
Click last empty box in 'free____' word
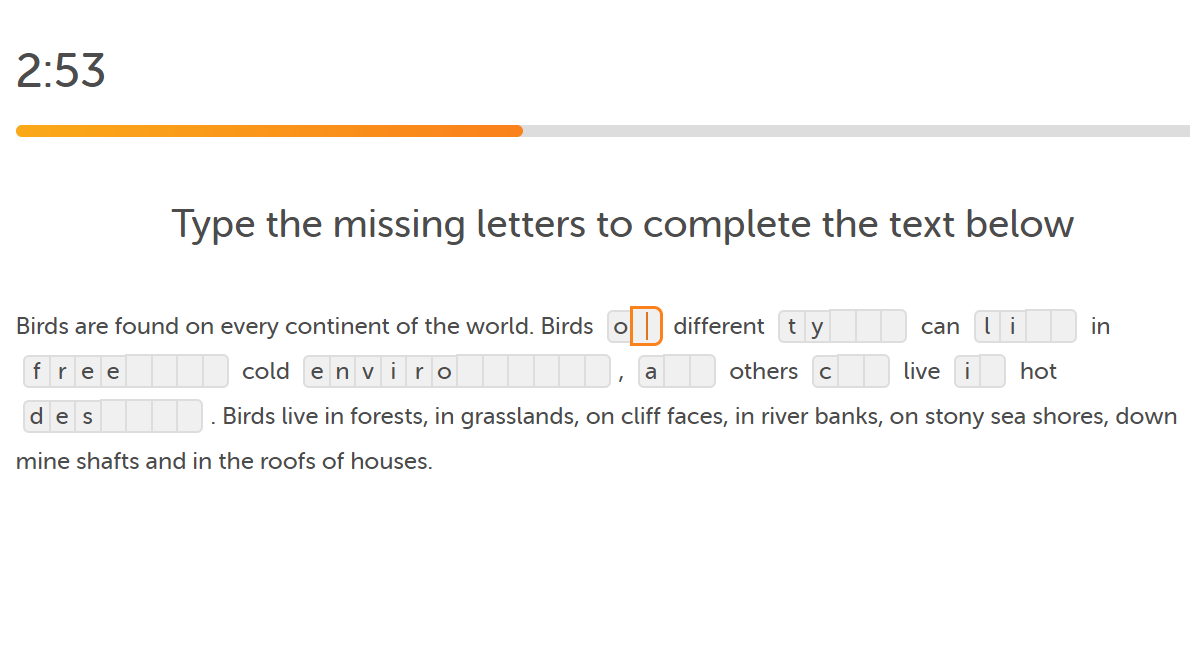tap(216, 371)
